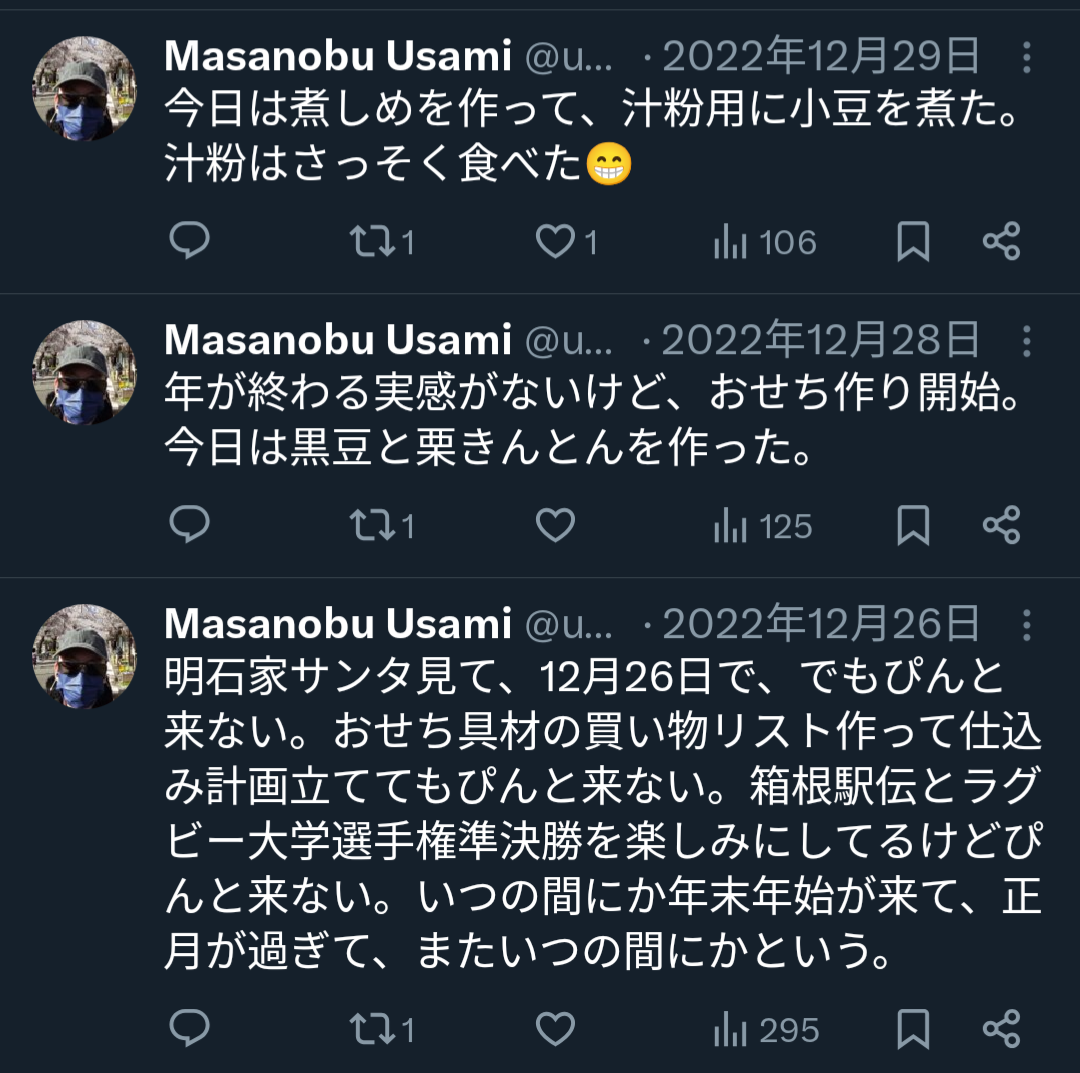Image resolution: width=1080 pixels, height=1073 pixels.
Task: Open Masanobu Usami profile from top tweet
Action: 338,56
